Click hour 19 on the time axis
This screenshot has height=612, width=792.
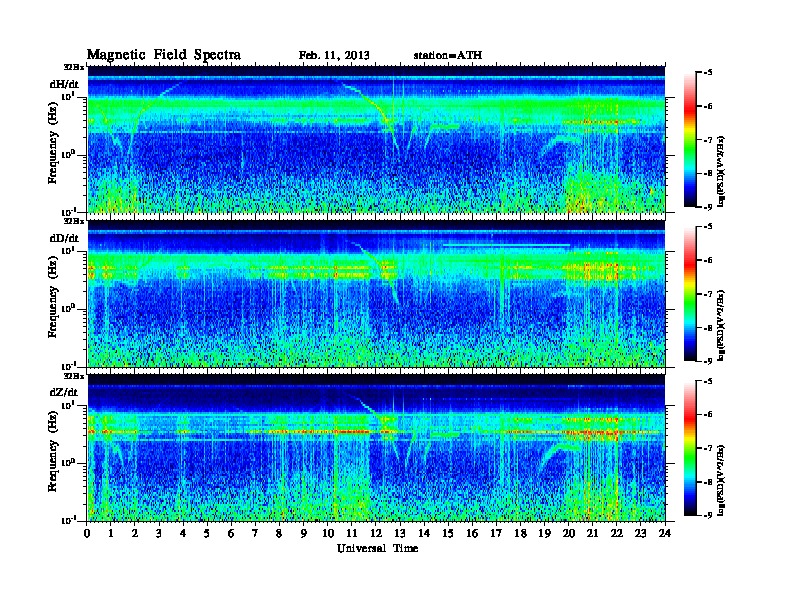click(544, 533)
